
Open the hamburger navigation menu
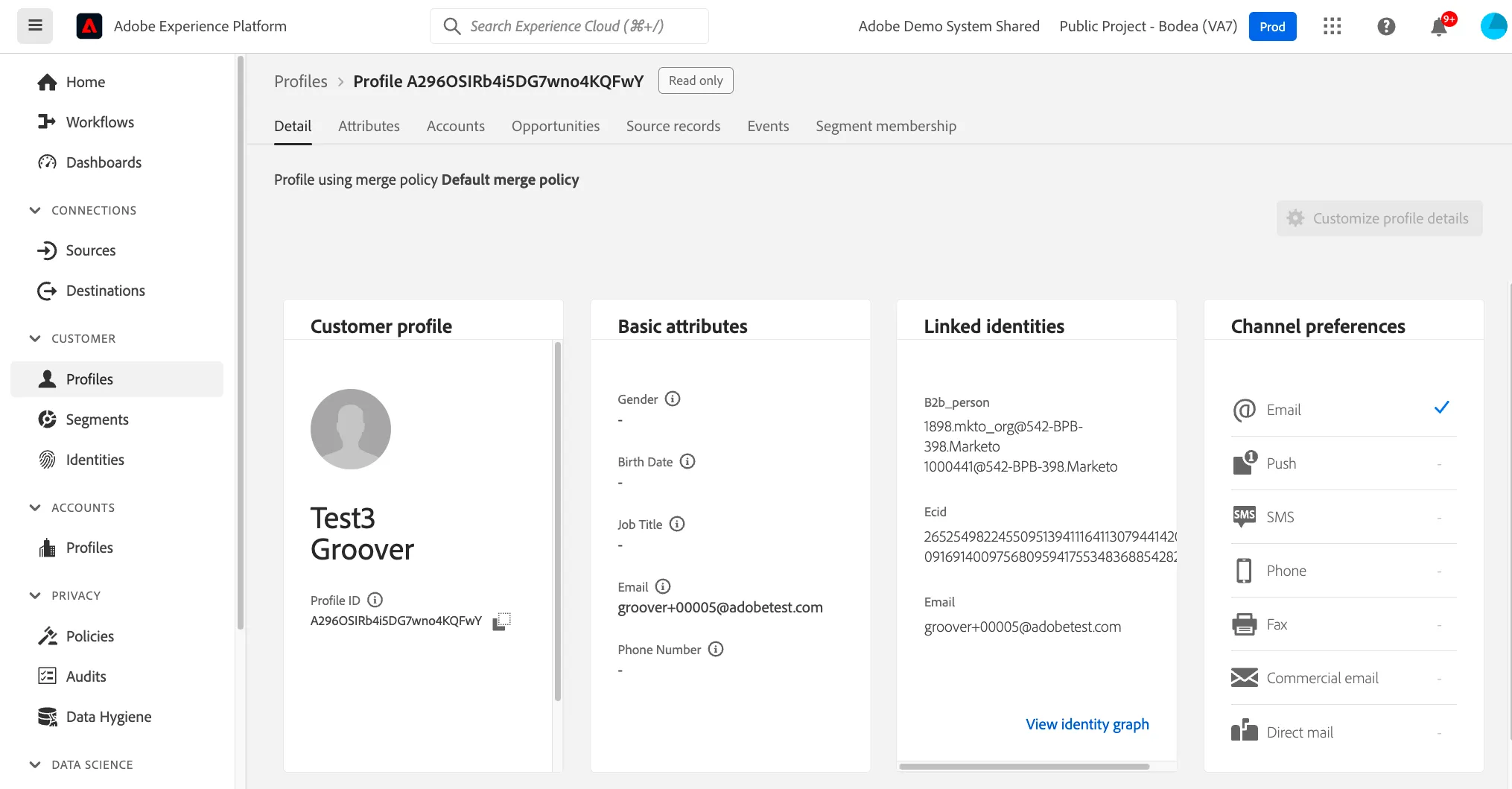point(35,26)
